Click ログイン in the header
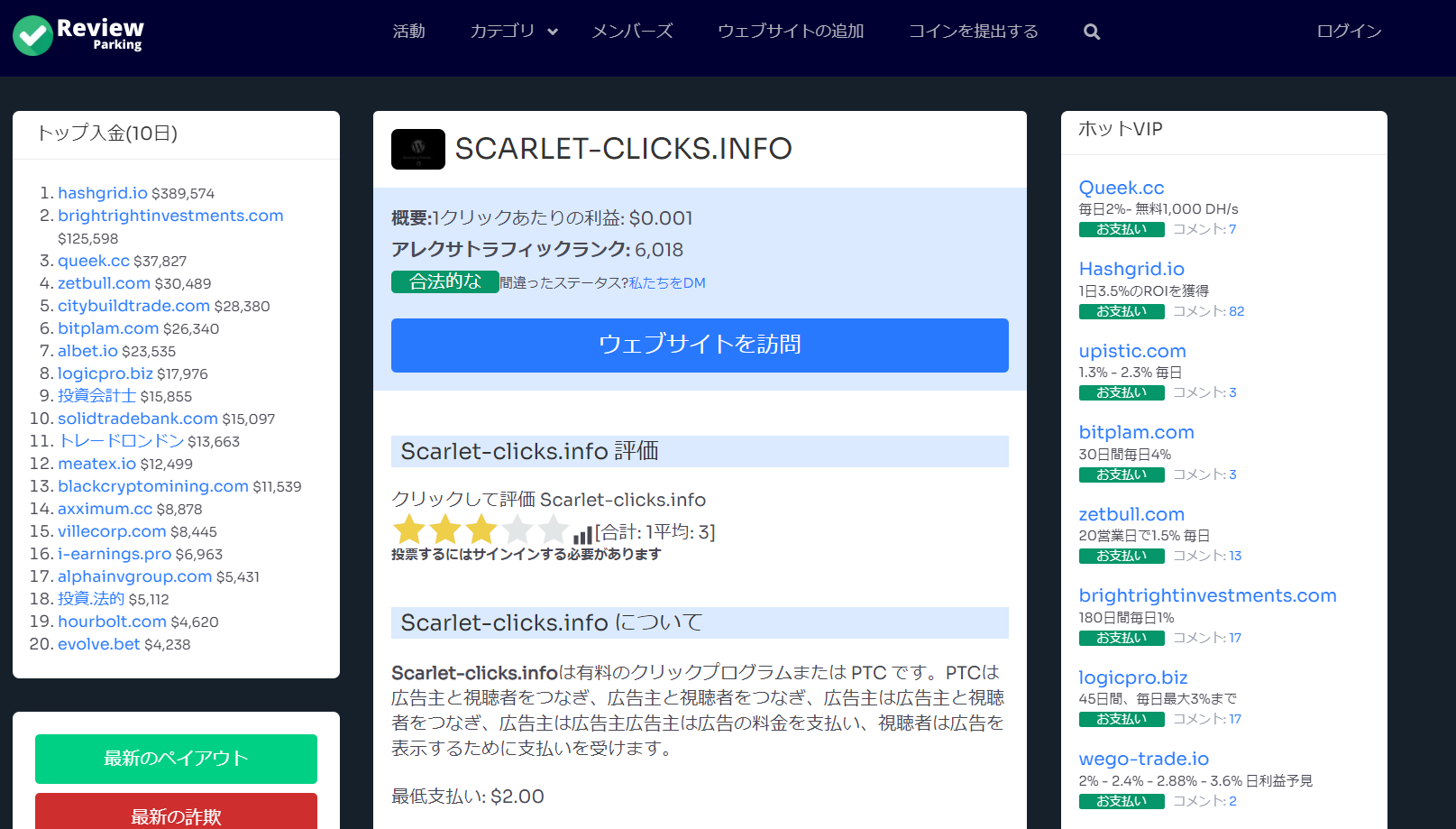The height and width of the screenshot is (829, 1456). click(x=1349, y=32)
